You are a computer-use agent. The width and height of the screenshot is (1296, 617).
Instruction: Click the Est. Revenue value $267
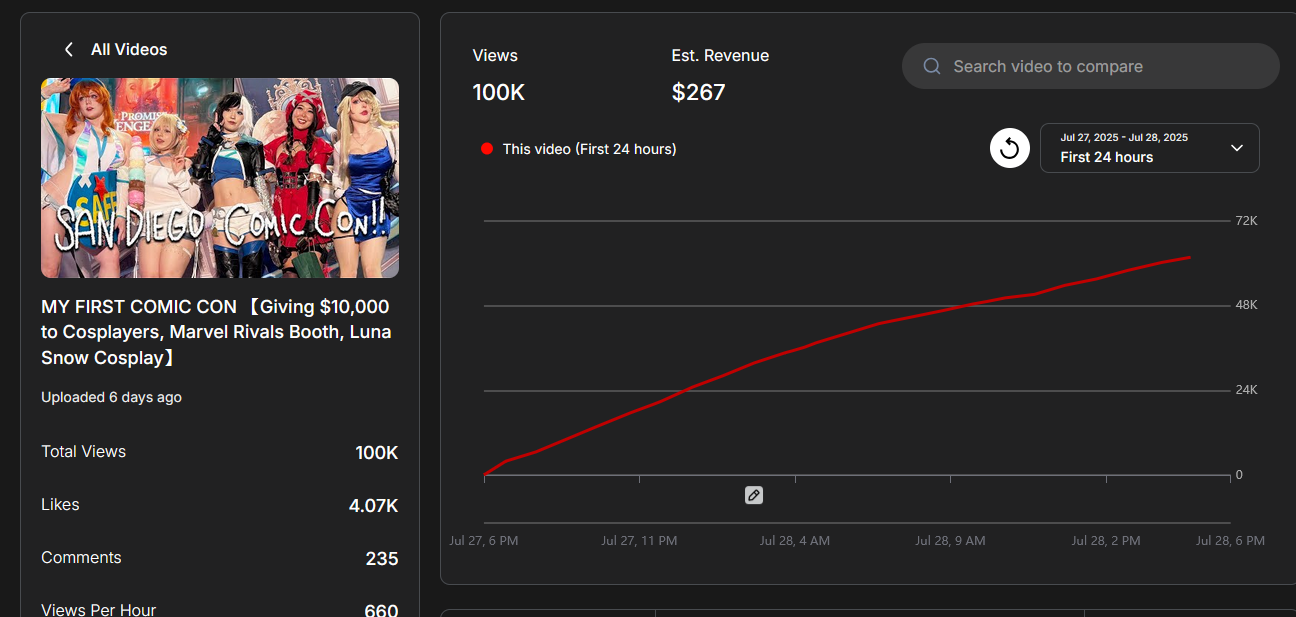(x=699, y=93)
